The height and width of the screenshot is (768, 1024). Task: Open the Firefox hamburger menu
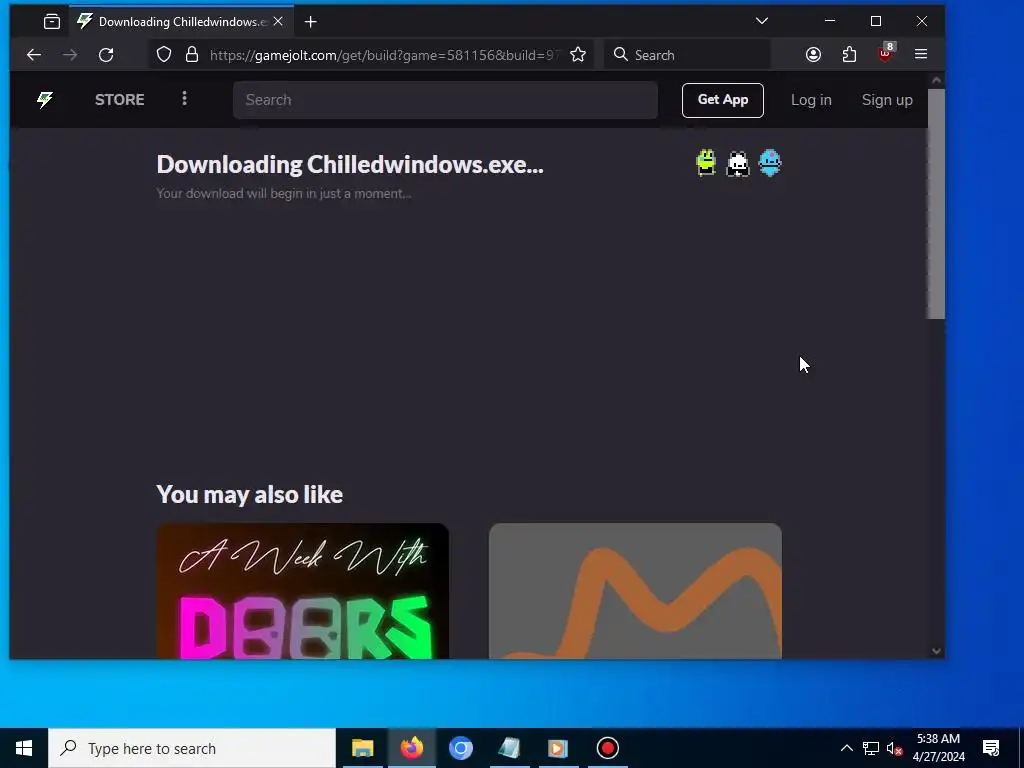(x=921, y=54)
